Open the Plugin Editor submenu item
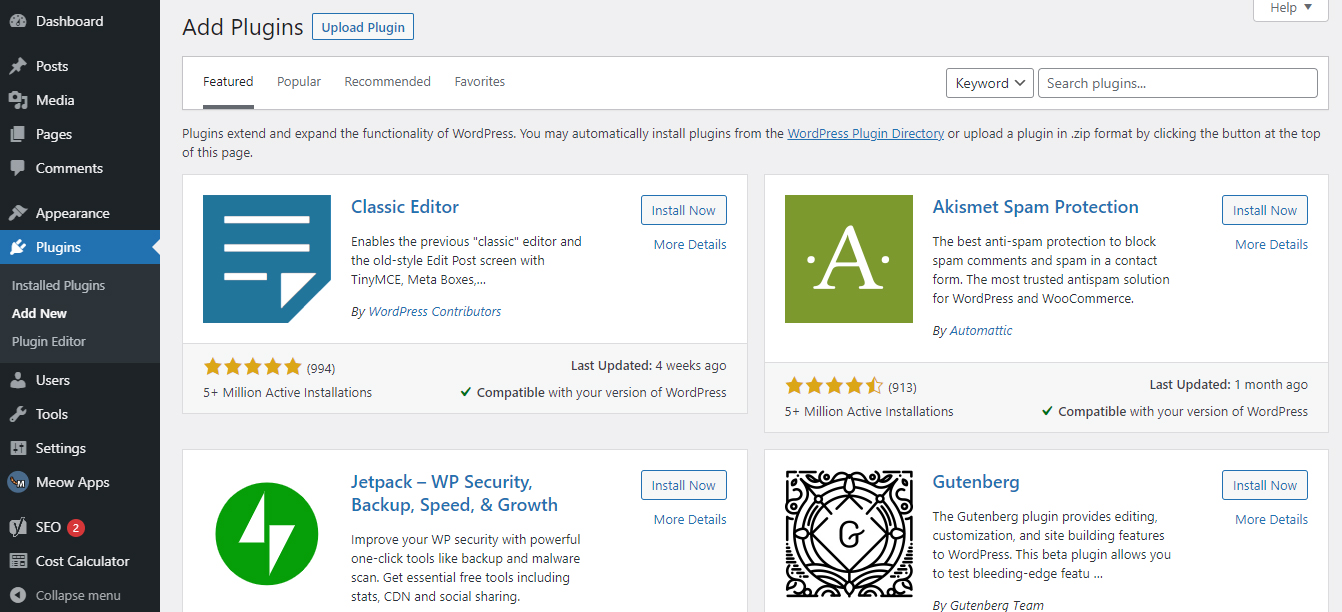Image resolution: width=1342 pixels, height=612 pixels. [48, 341]
